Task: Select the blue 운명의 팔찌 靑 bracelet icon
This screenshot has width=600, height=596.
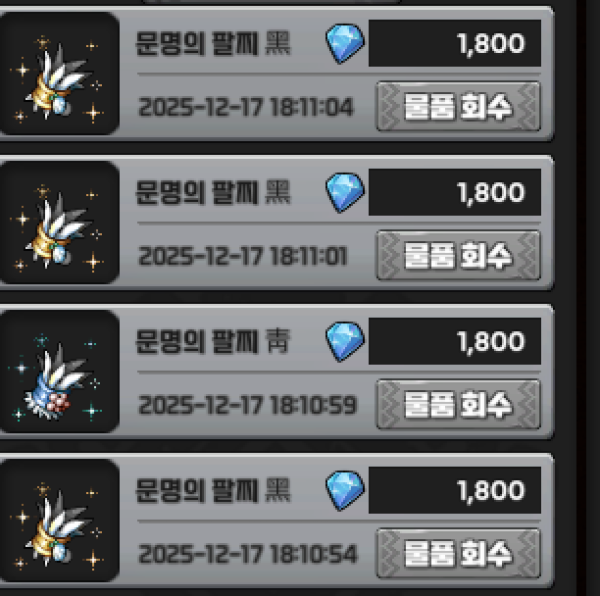Action: pyautogui.click(x=59, y=371)
